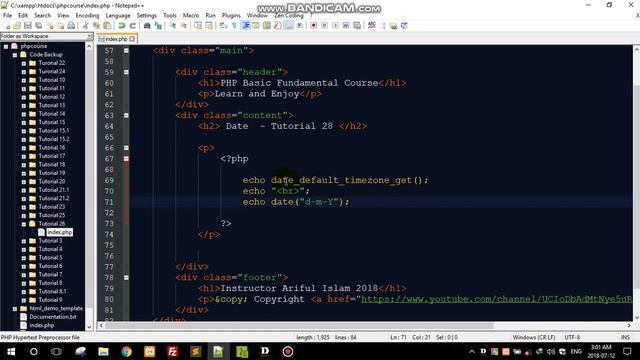Toggle Show all characters icon
Image resolution: width=640 pixels, height=360 pixels.
[x=234, y=26]
